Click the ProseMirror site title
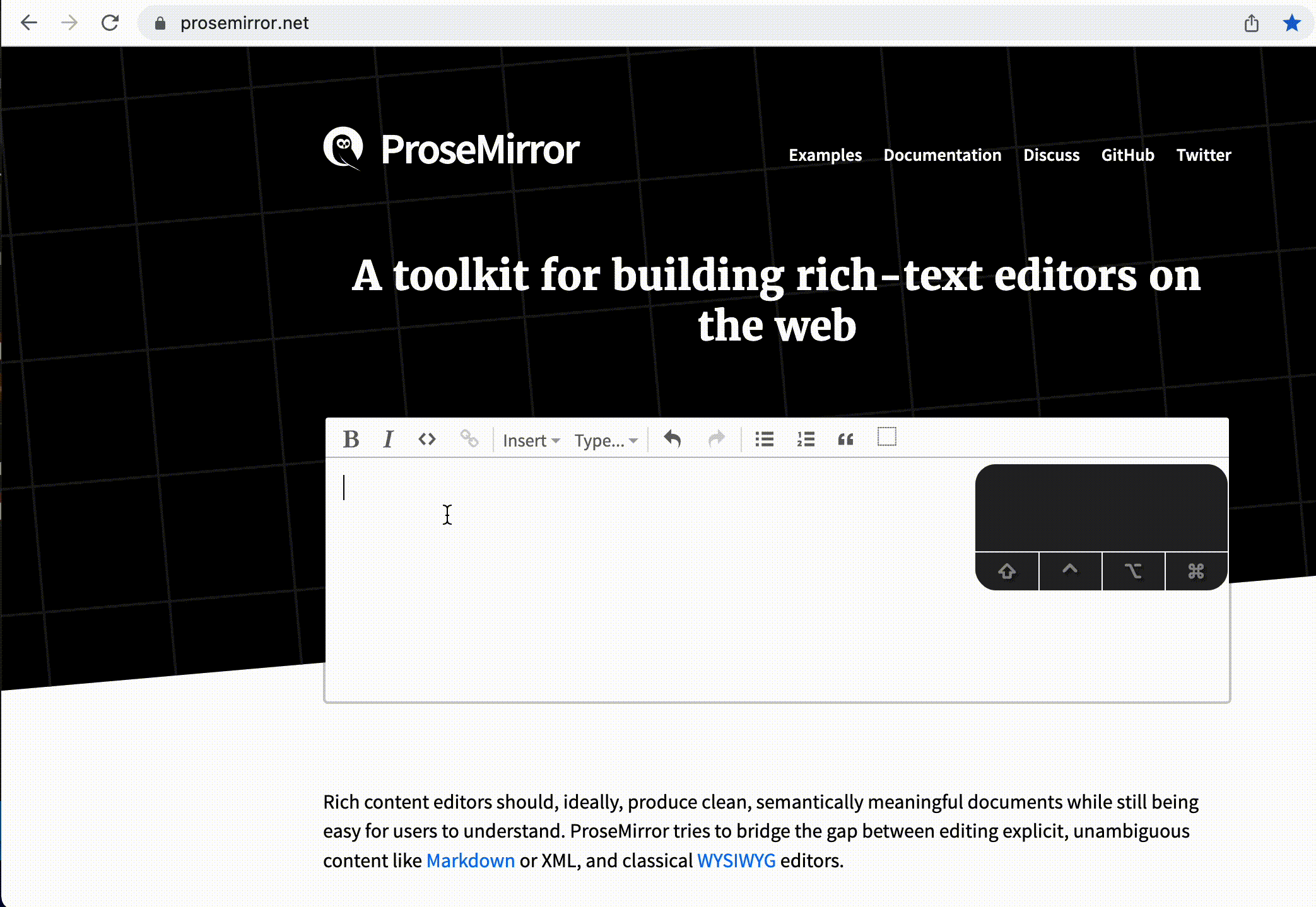 pyautogui.click(x=480, y=150)
